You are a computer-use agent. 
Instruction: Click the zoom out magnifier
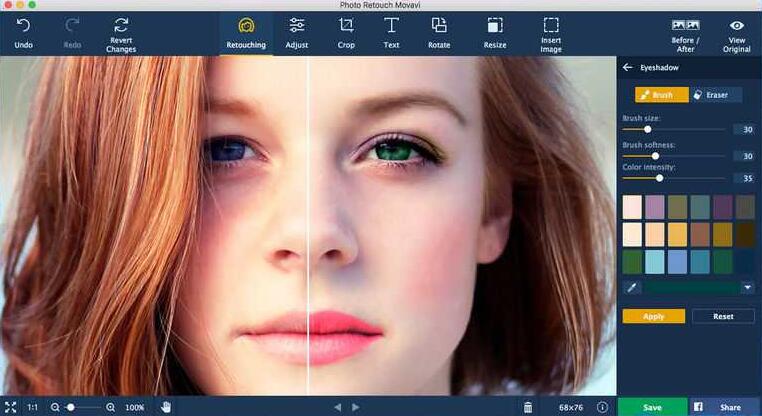54,407
